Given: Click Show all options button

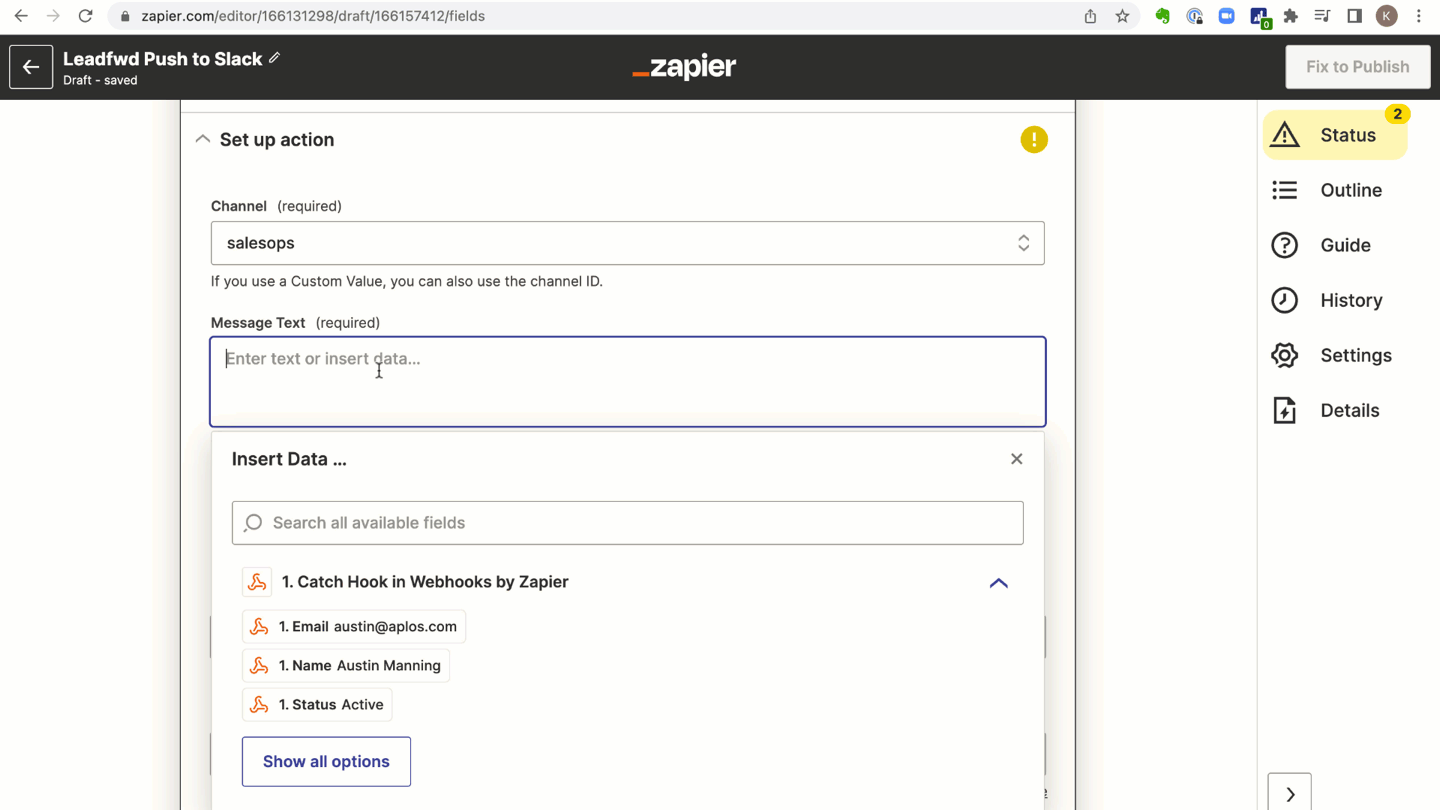Looking at the screenshot, I should (x=326, y=762).
